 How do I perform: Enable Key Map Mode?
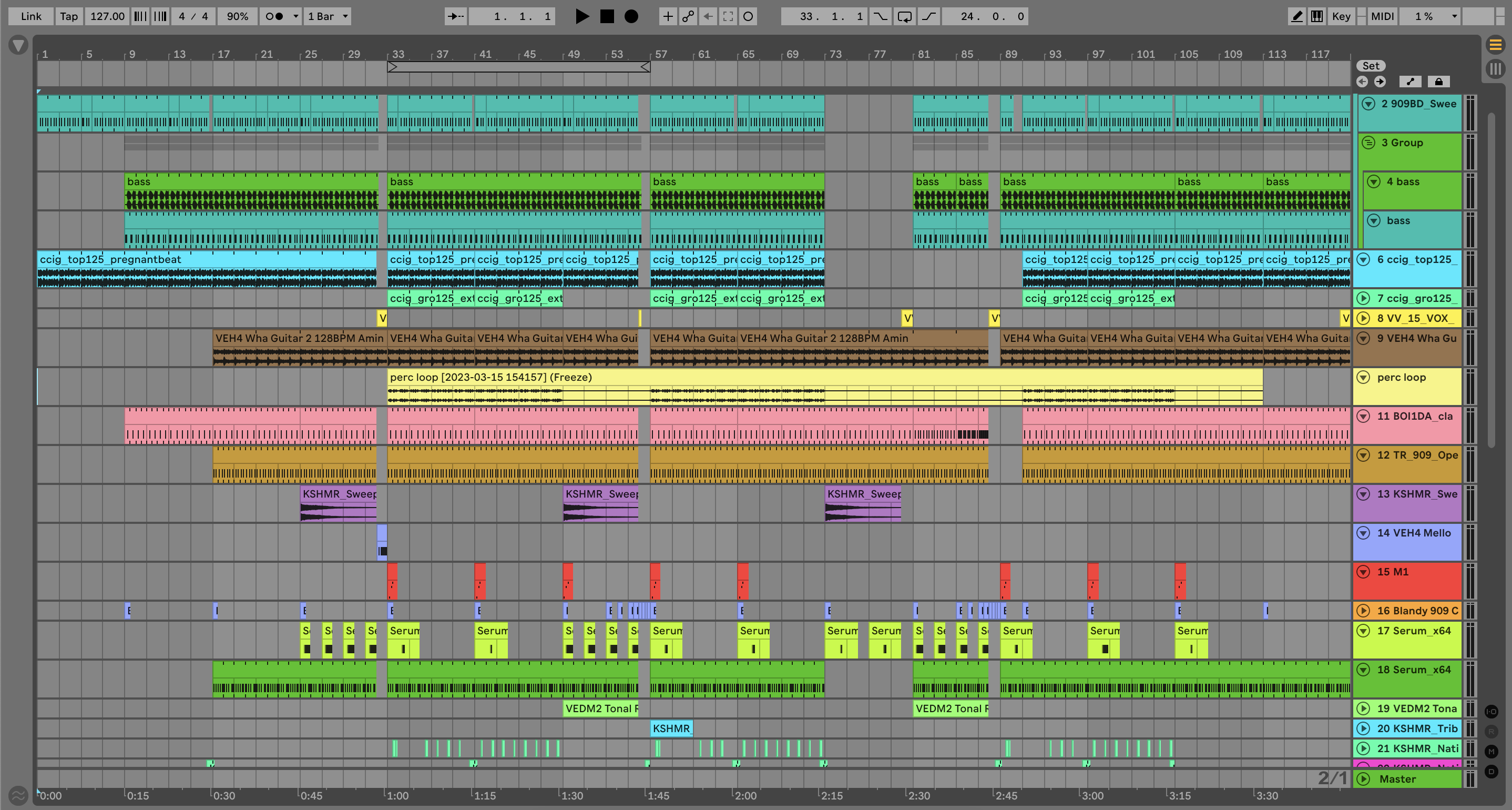click(1341, 16)
